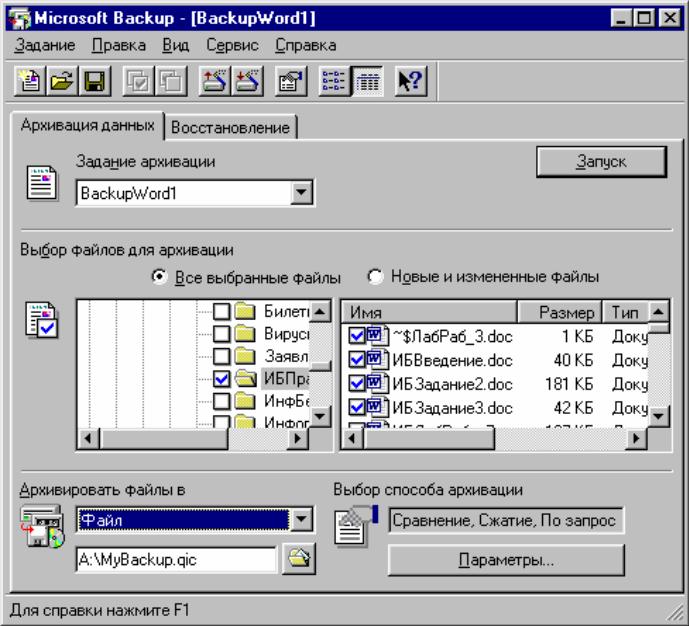Uncheck the ИБЗадание3.doc file checkbox
Image resolution: width=689 pixels, height=626 pixels.
point(356,407)
